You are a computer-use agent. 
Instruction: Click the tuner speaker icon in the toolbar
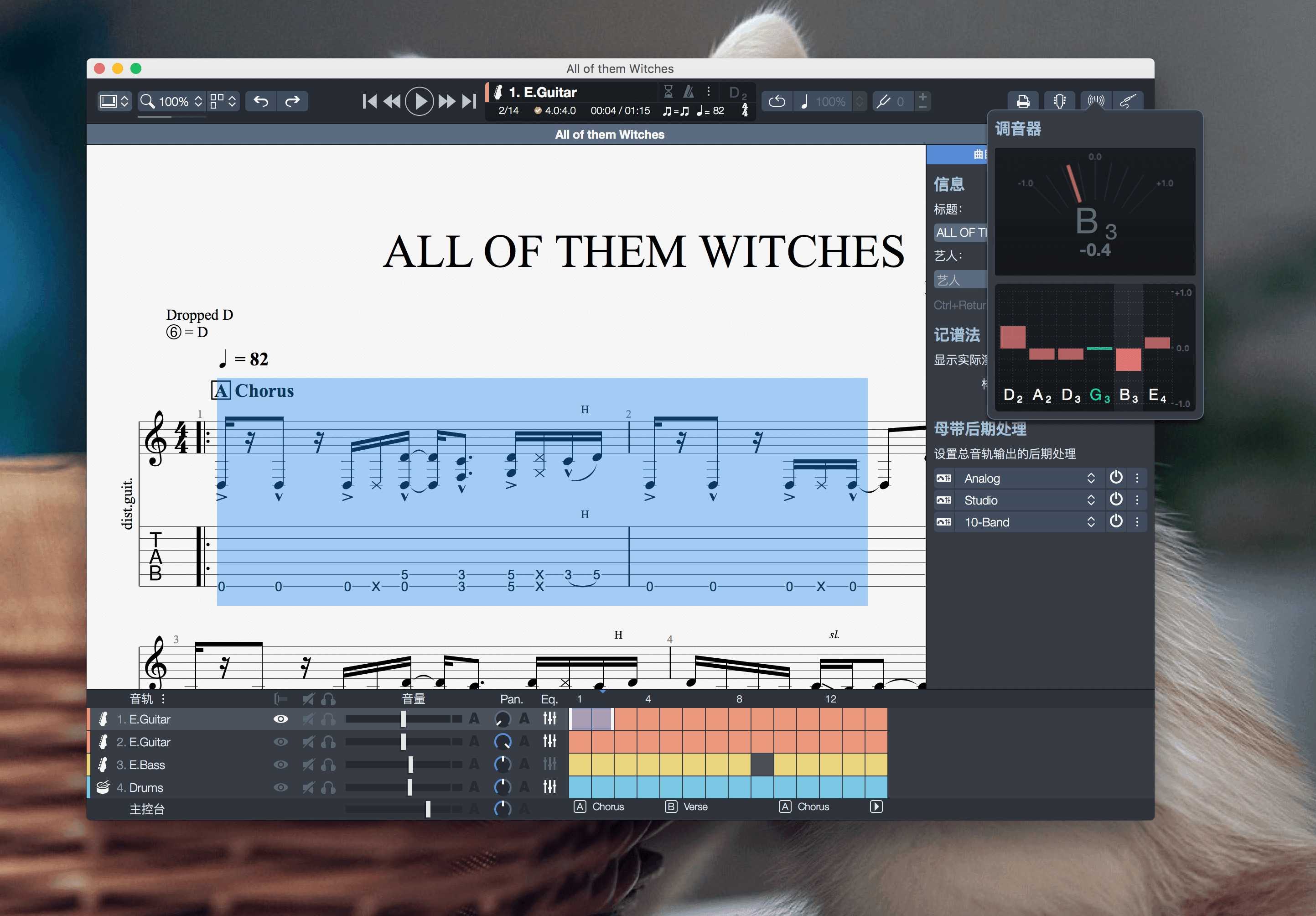pyautogui.click(x=1095, y=101)
